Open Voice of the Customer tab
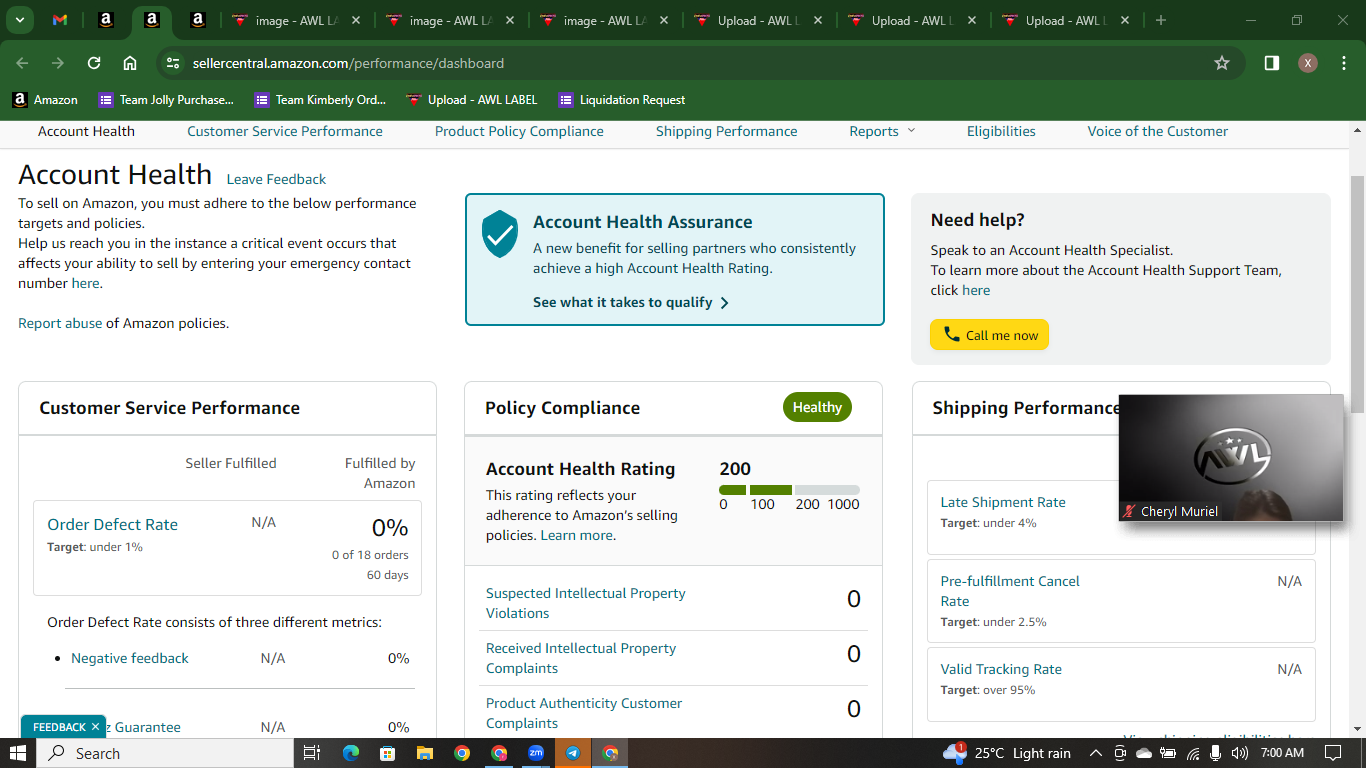Viewport: 1366px width, 768px height. pyautogui.click(x=1158, y=131)
